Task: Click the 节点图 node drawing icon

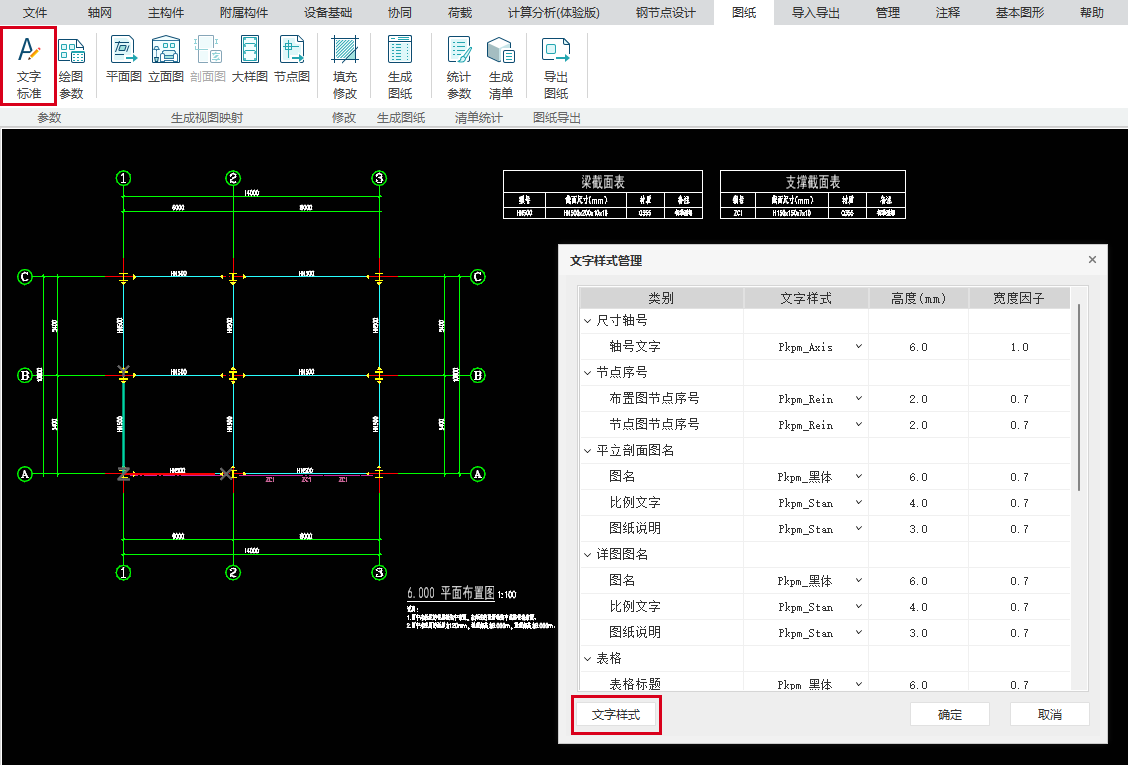Action: coord(291,59)
